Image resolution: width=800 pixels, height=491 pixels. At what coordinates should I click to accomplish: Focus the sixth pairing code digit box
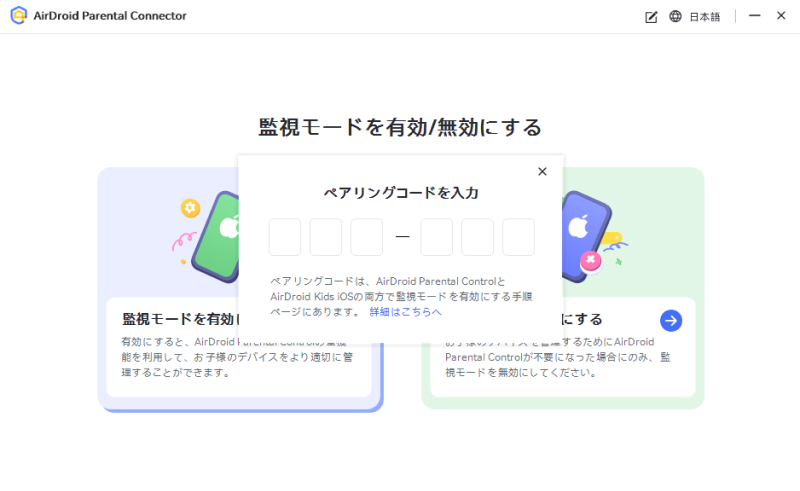[518, 237]
